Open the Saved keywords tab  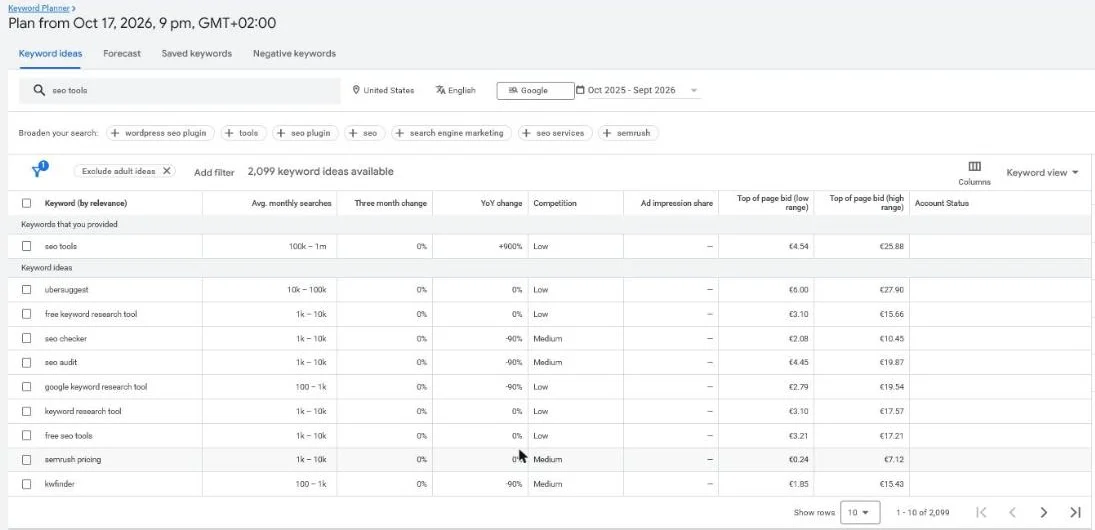click(x=196, y=53)
